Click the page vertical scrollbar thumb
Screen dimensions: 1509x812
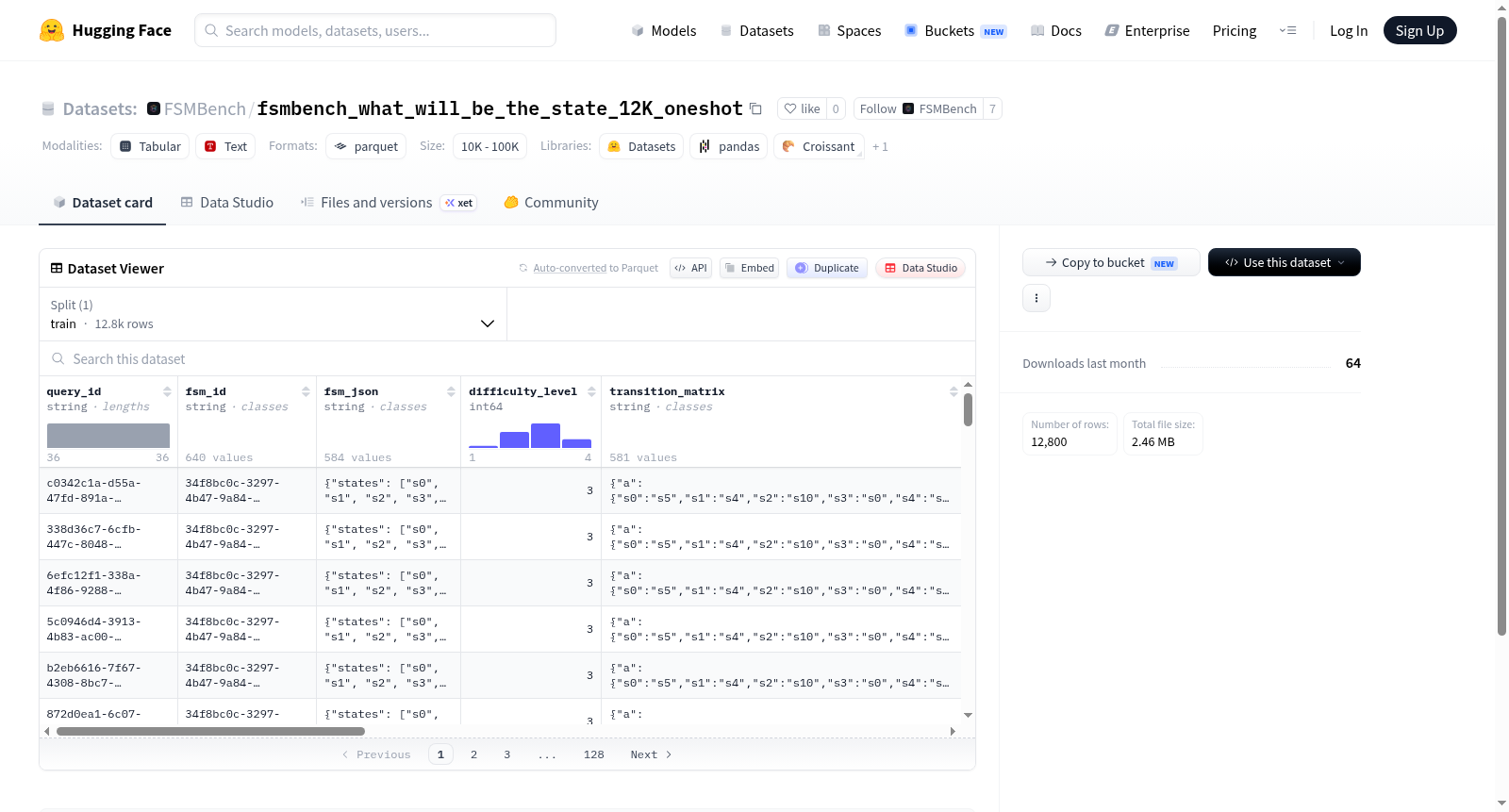click(1501, 325)
